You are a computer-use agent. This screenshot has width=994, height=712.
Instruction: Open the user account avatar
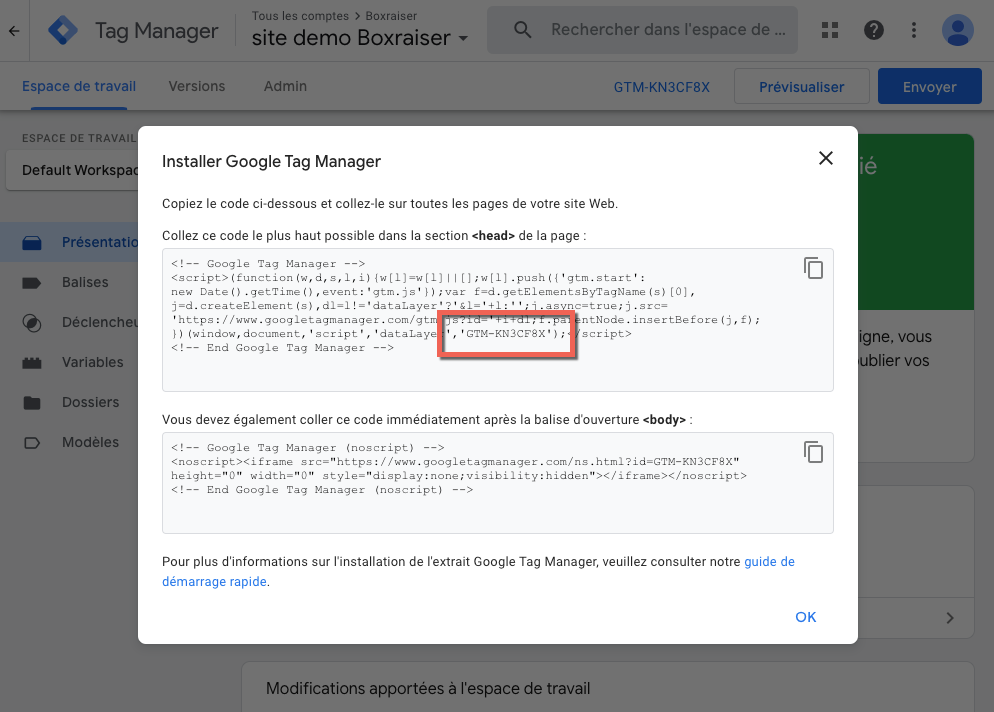[957, 30]
